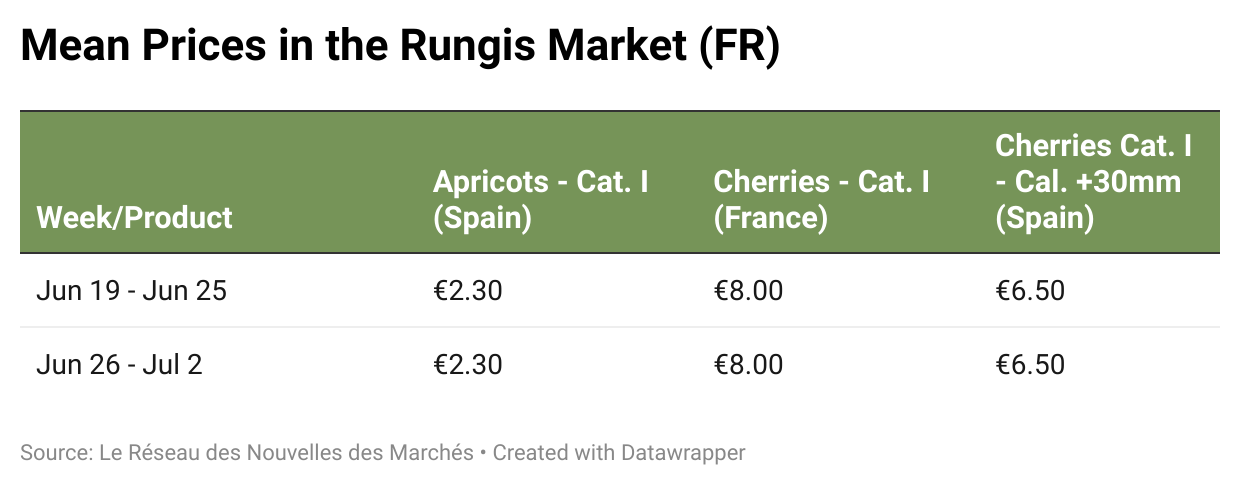Click the Mean Prices in the Rungis Market title

[x=399, y=49]
